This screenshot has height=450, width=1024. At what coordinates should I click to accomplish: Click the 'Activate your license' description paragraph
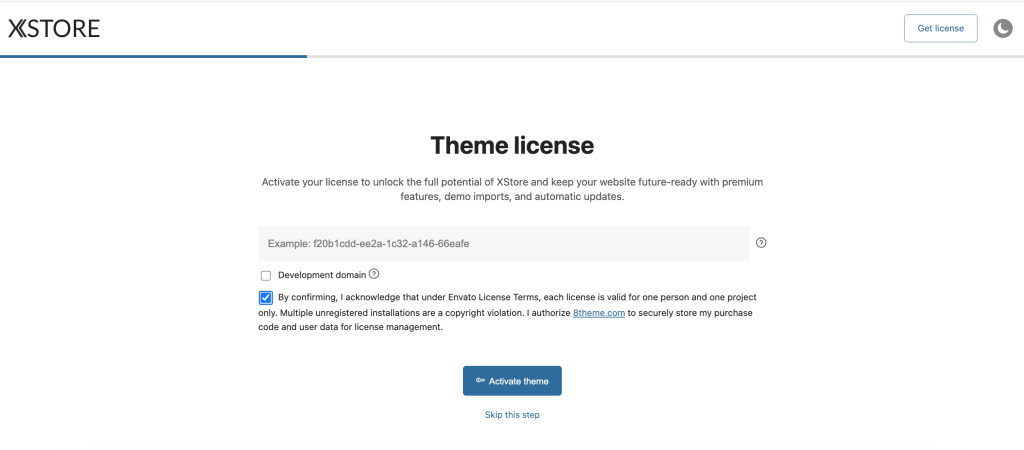(x=512, y=190)
